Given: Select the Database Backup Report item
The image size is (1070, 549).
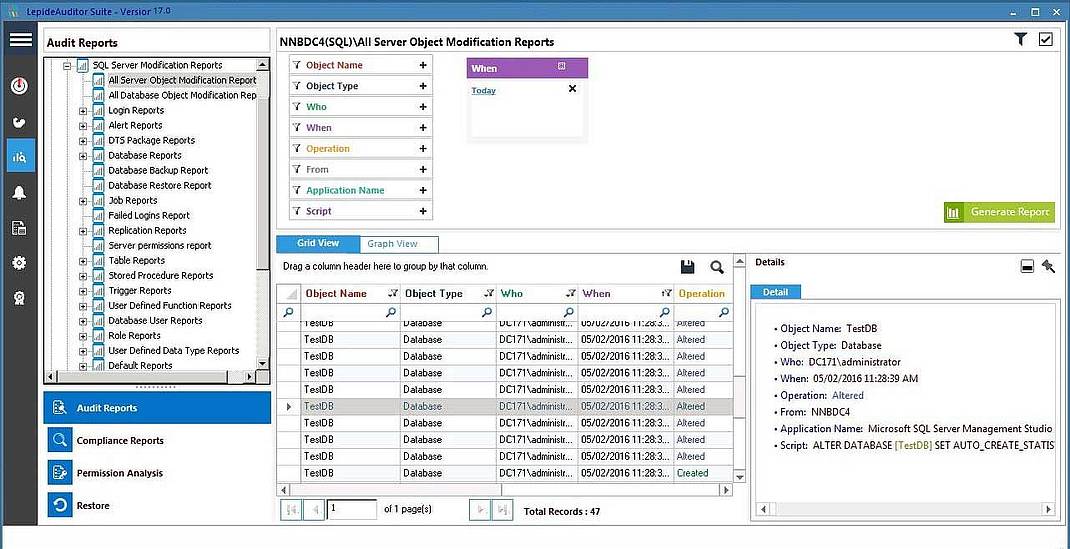Looking at the screenshot, I should coord(158,171).
